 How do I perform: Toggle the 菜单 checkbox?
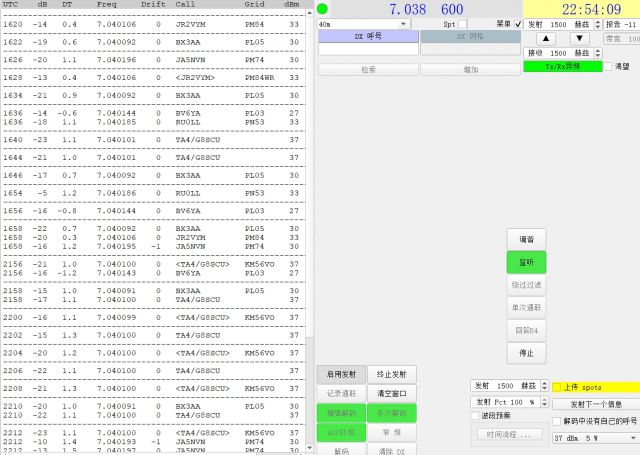coord(517,23)
